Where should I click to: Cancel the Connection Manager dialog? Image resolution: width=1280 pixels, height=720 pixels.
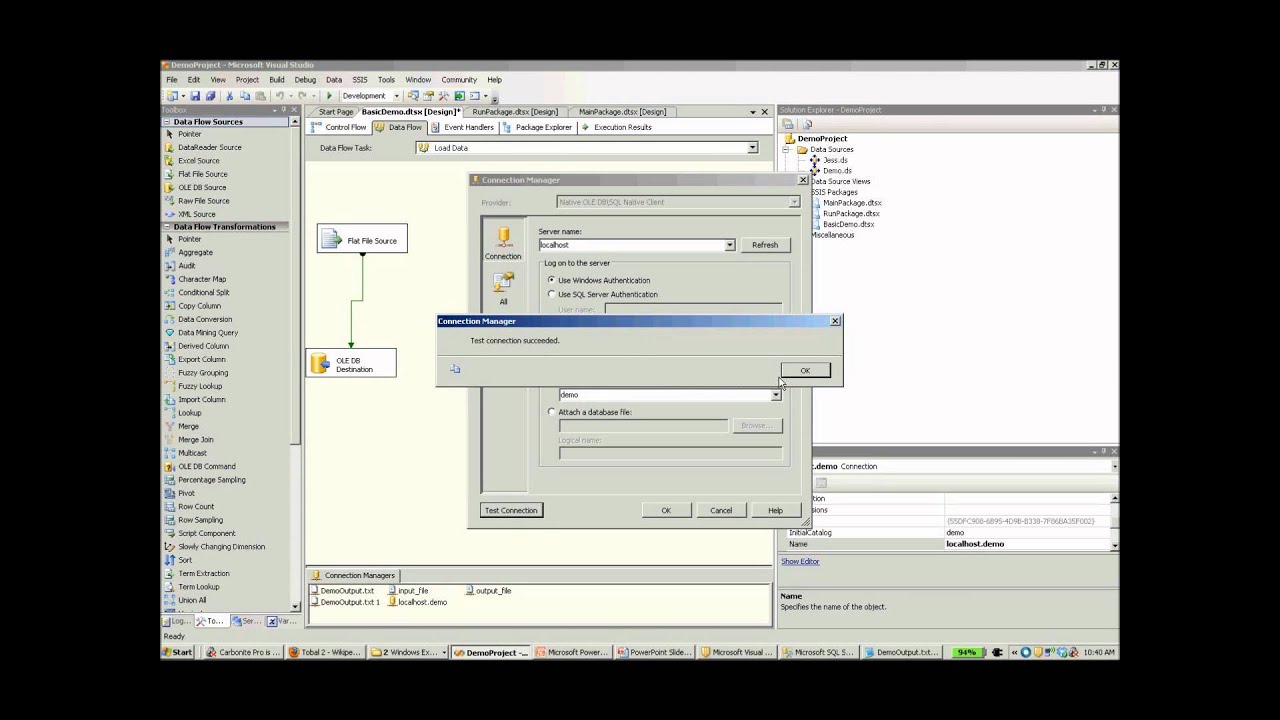721,510
